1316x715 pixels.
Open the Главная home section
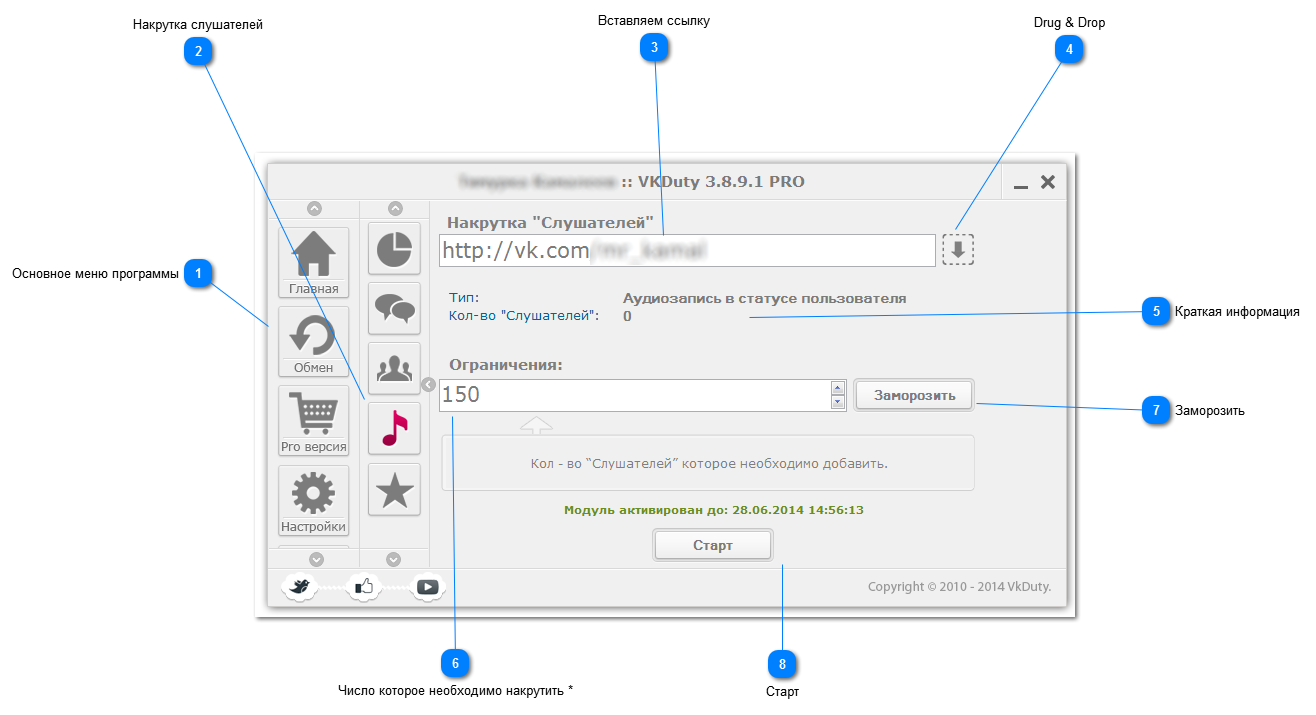click(313, 262)
